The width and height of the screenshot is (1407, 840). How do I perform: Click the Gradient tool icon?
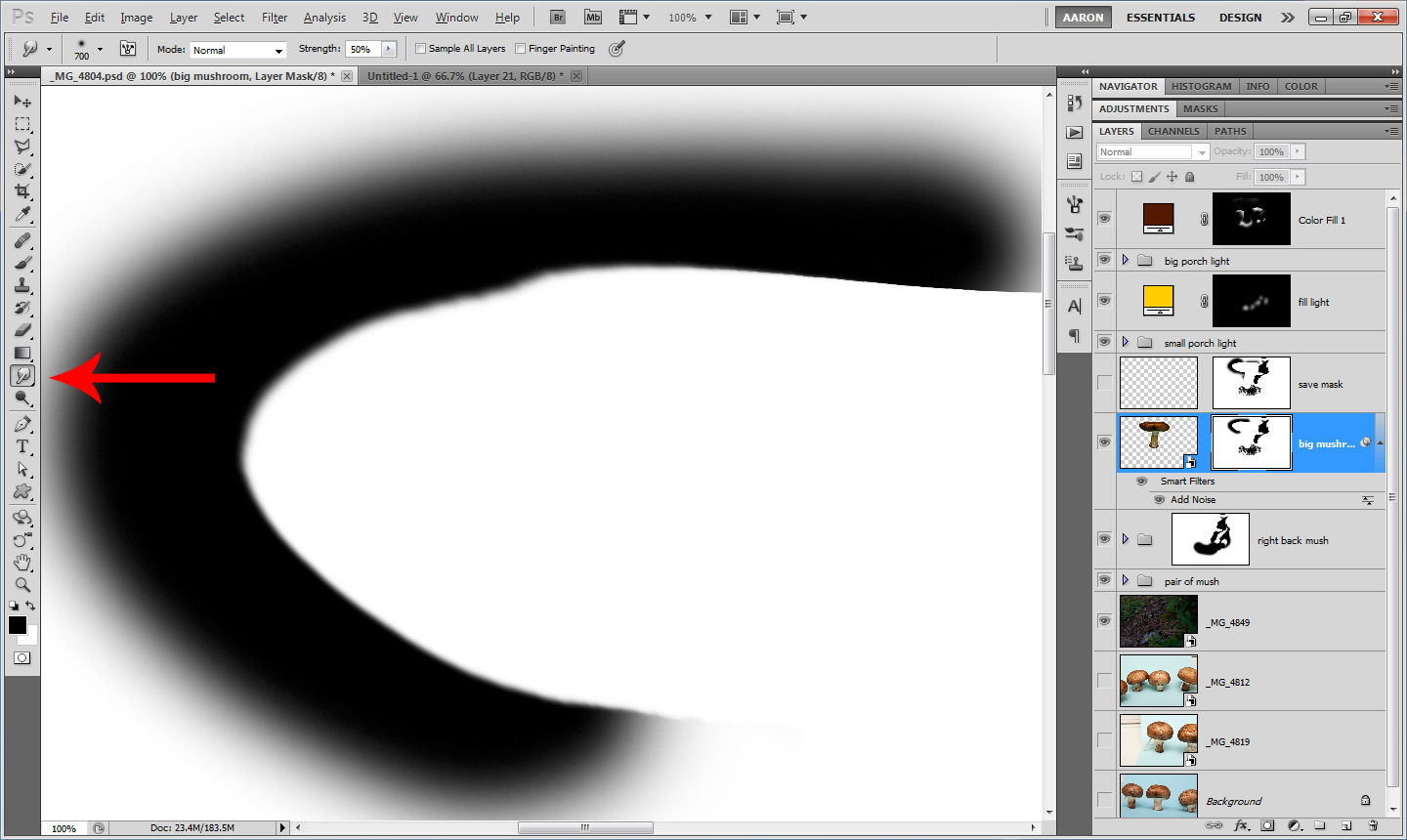[x=22, y=353]
